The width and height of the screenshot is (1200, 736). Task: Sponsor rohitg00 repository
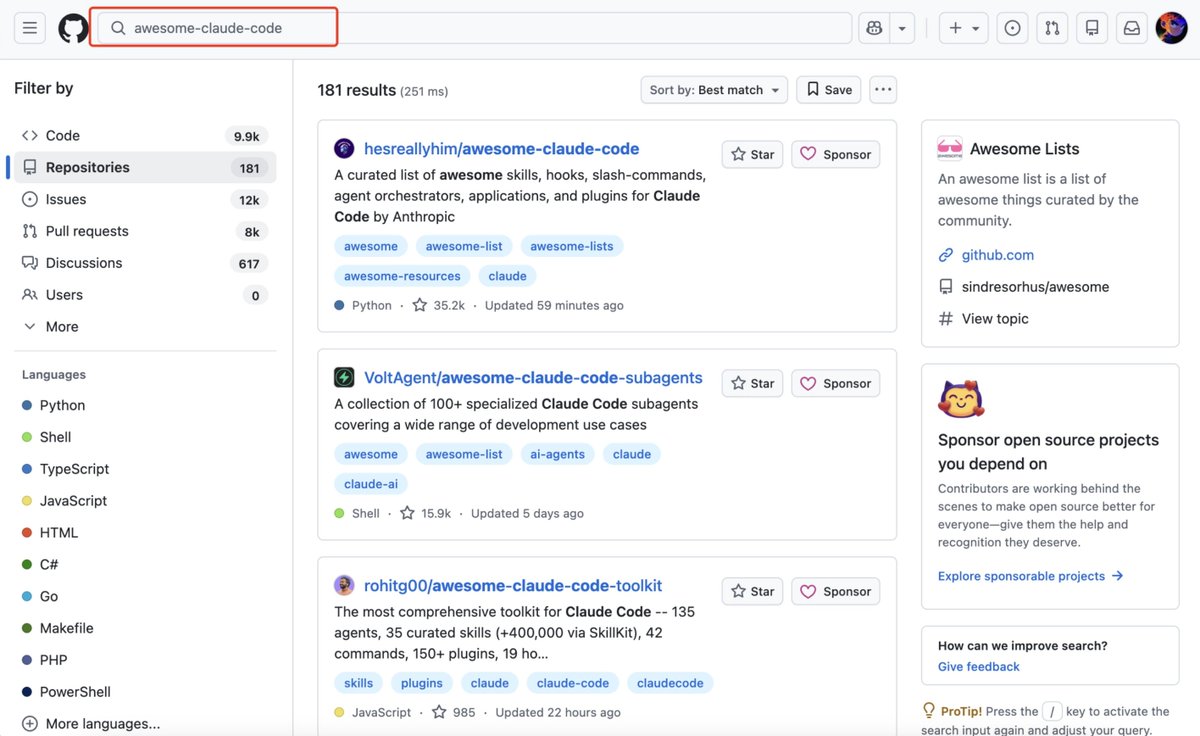coord(836,591)
